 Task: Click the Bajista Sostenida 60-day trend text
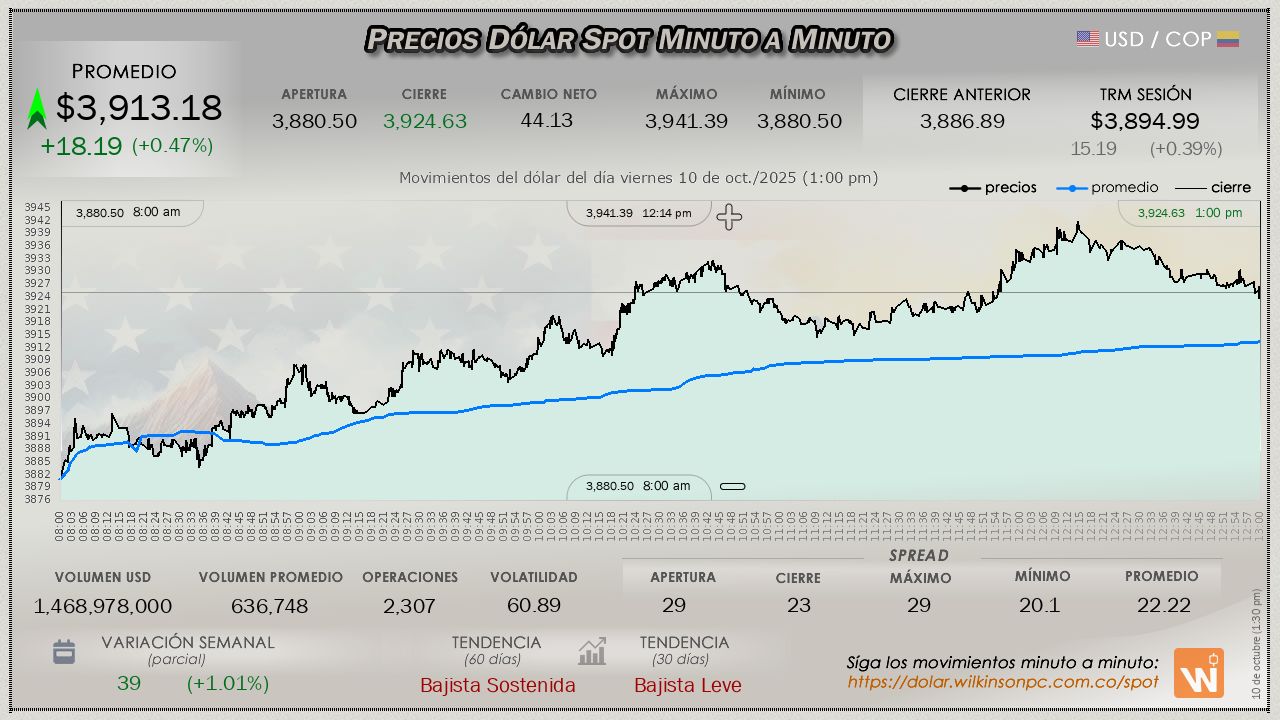point(497,685)
